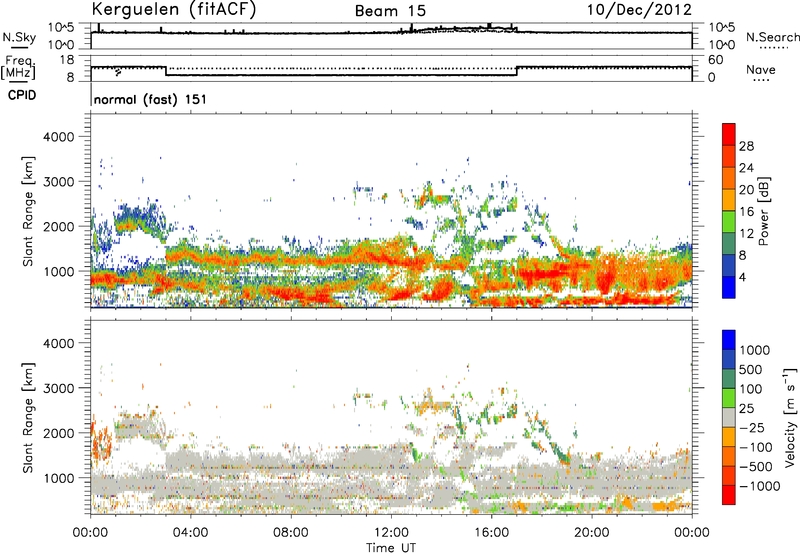Click the "Beam 15" header label
The height and width of the screenshot is (554, 800).
(x=390, y=11)
